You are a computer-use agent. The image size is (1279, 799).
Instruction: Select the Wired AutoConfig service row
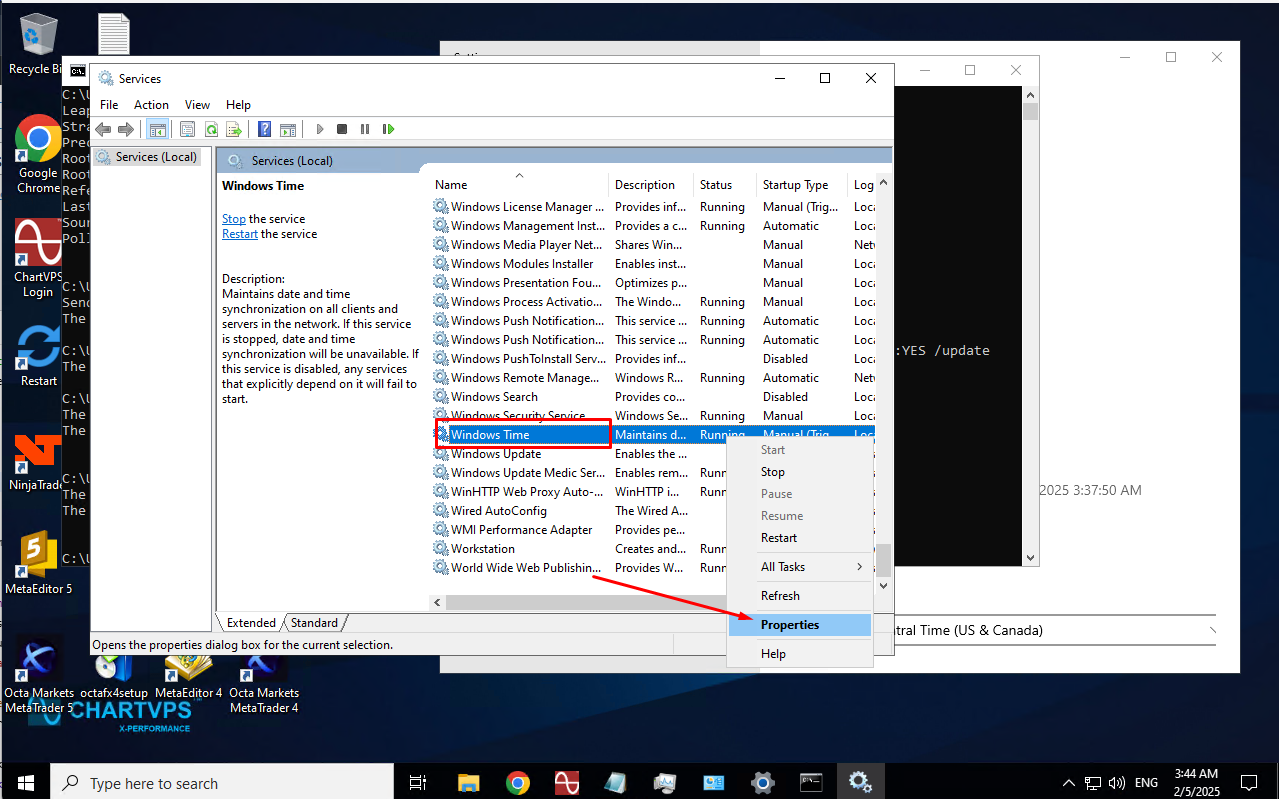click(653, 511)
